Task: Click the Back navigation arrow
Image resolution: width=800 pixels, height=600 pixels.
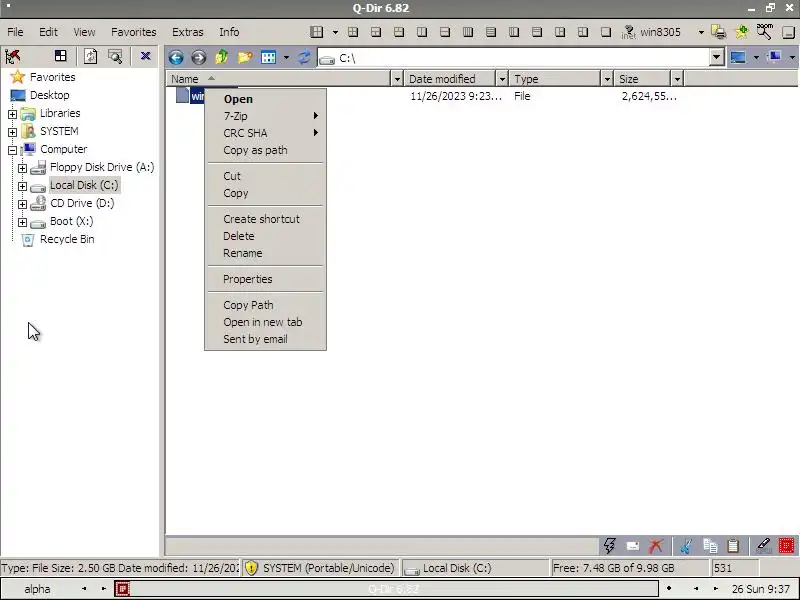Action: coord(176,57)
